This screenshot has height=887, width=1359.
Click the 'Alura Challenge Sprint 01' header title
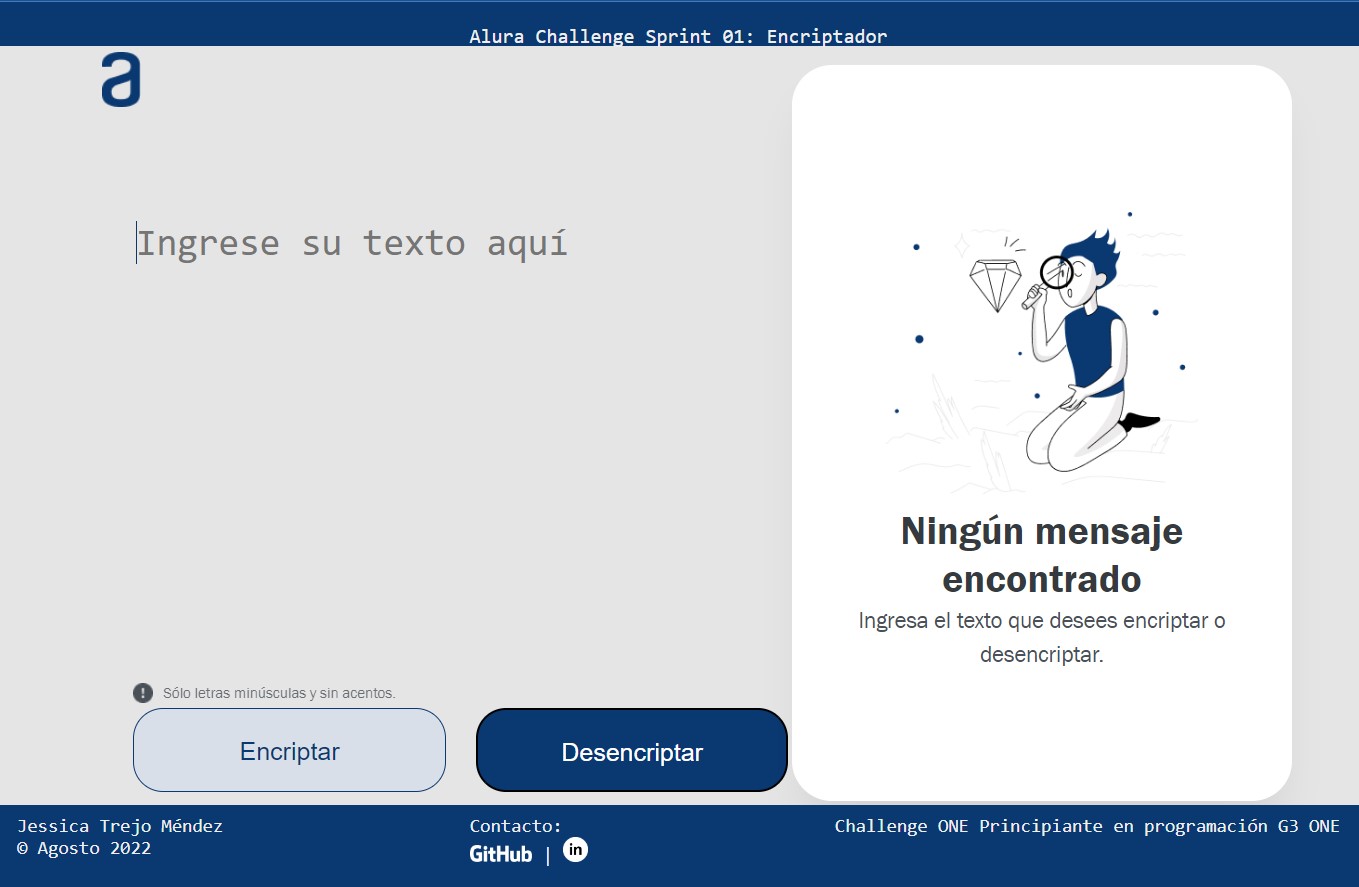pos(678,37)
